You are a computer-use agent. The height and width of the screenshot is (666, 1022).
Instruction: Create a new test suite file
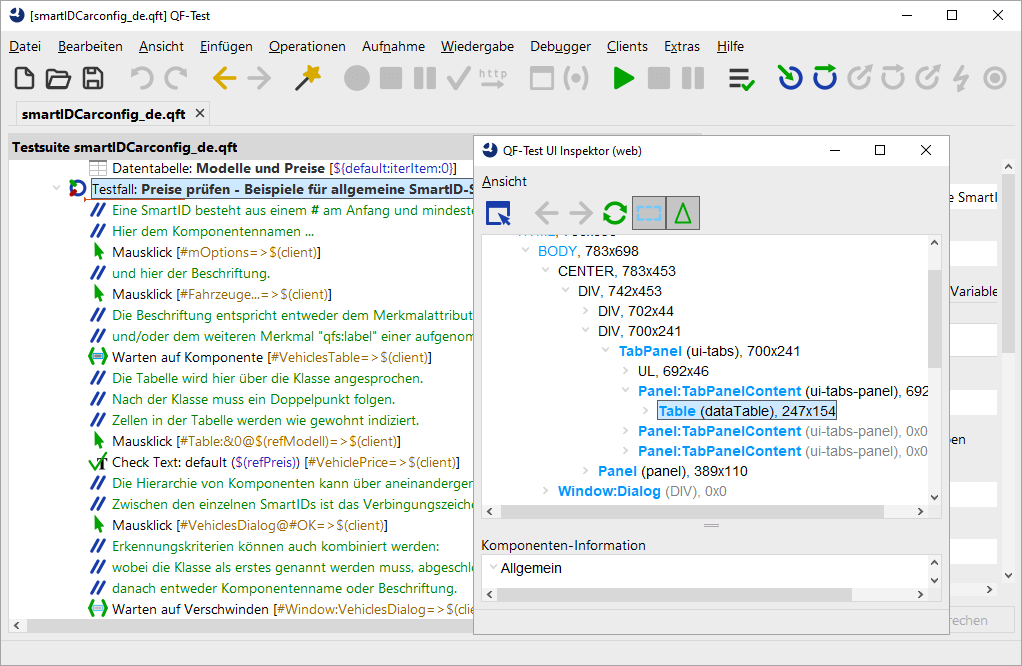tap(25, 78)
